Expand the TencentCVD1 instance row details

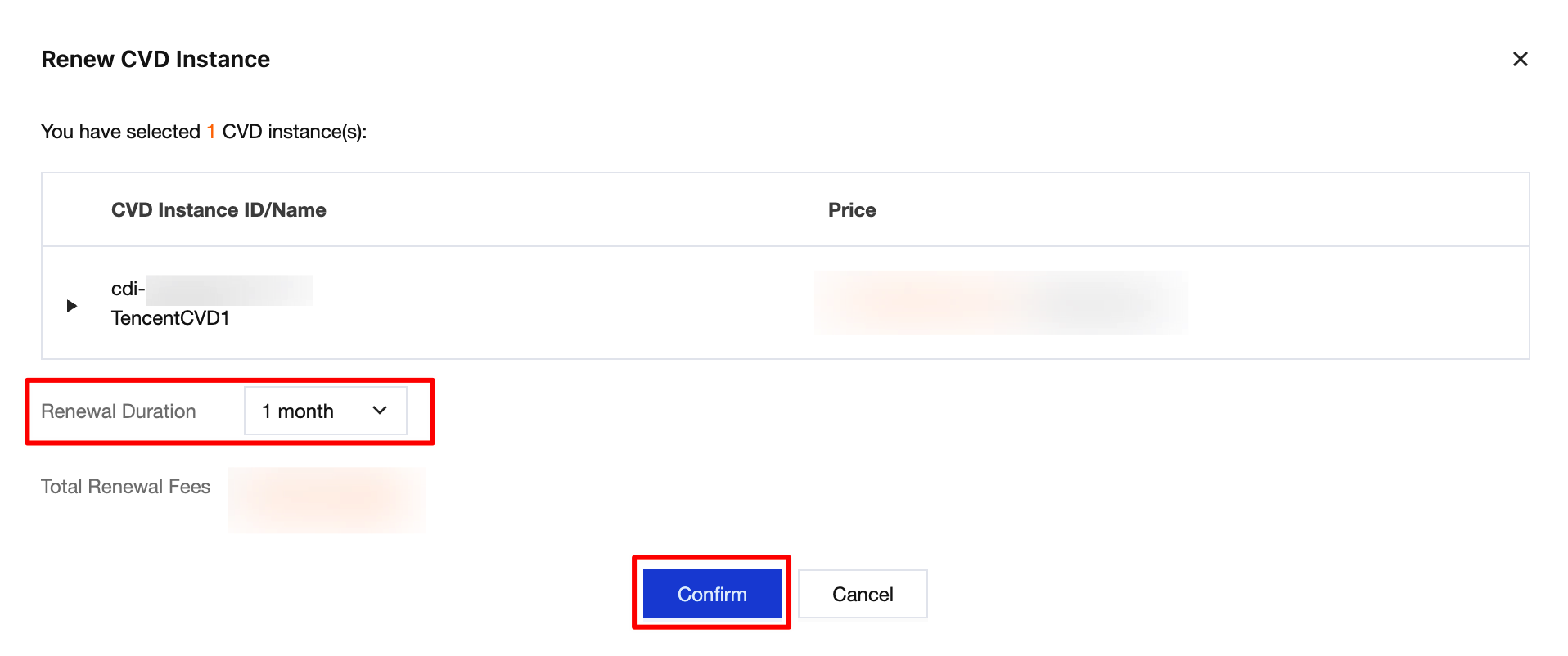coord(72,305)
